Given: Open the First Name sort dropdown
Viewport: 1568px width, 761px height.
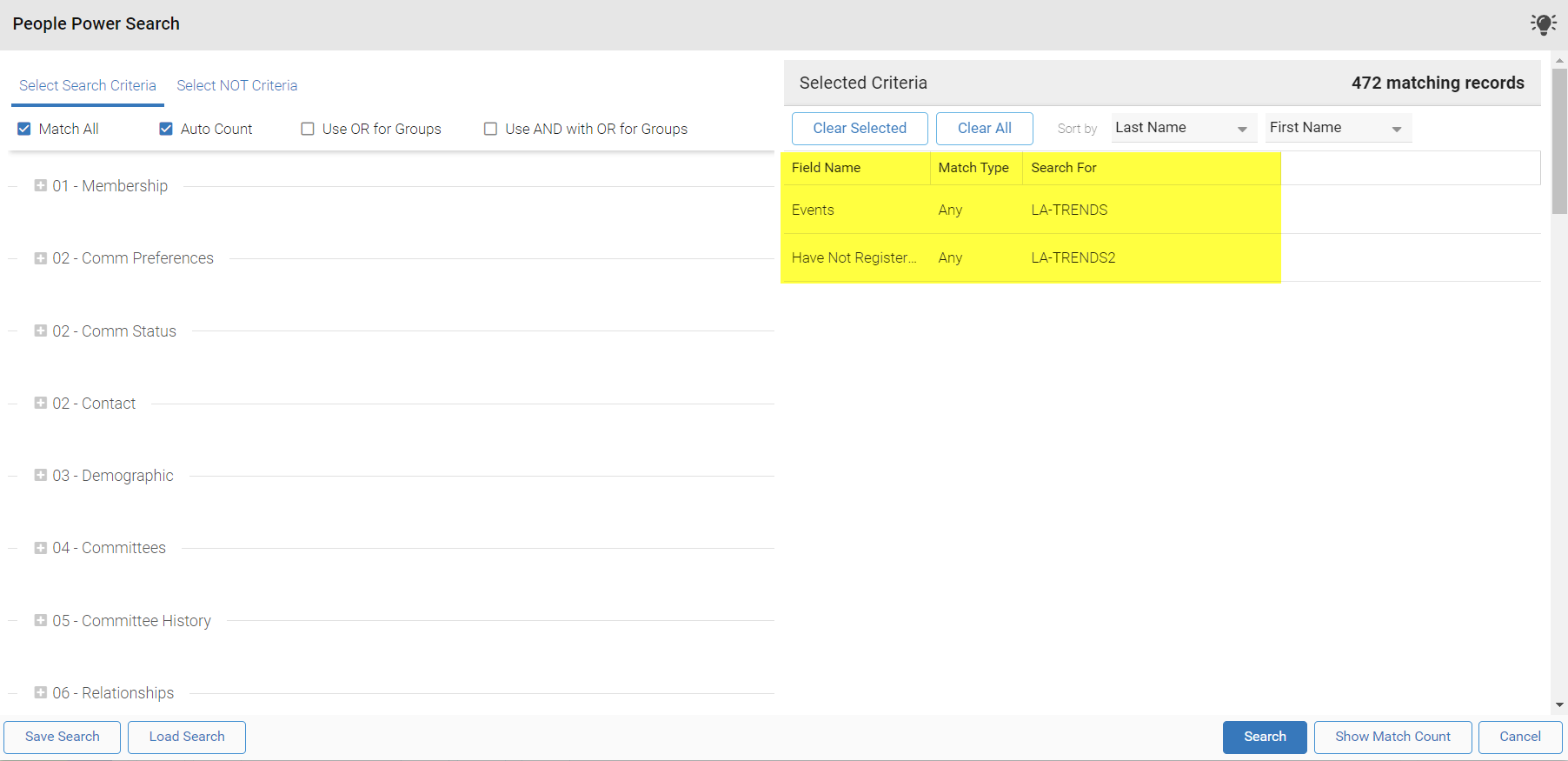Looking at the screenshot, I should point(1339,128).
